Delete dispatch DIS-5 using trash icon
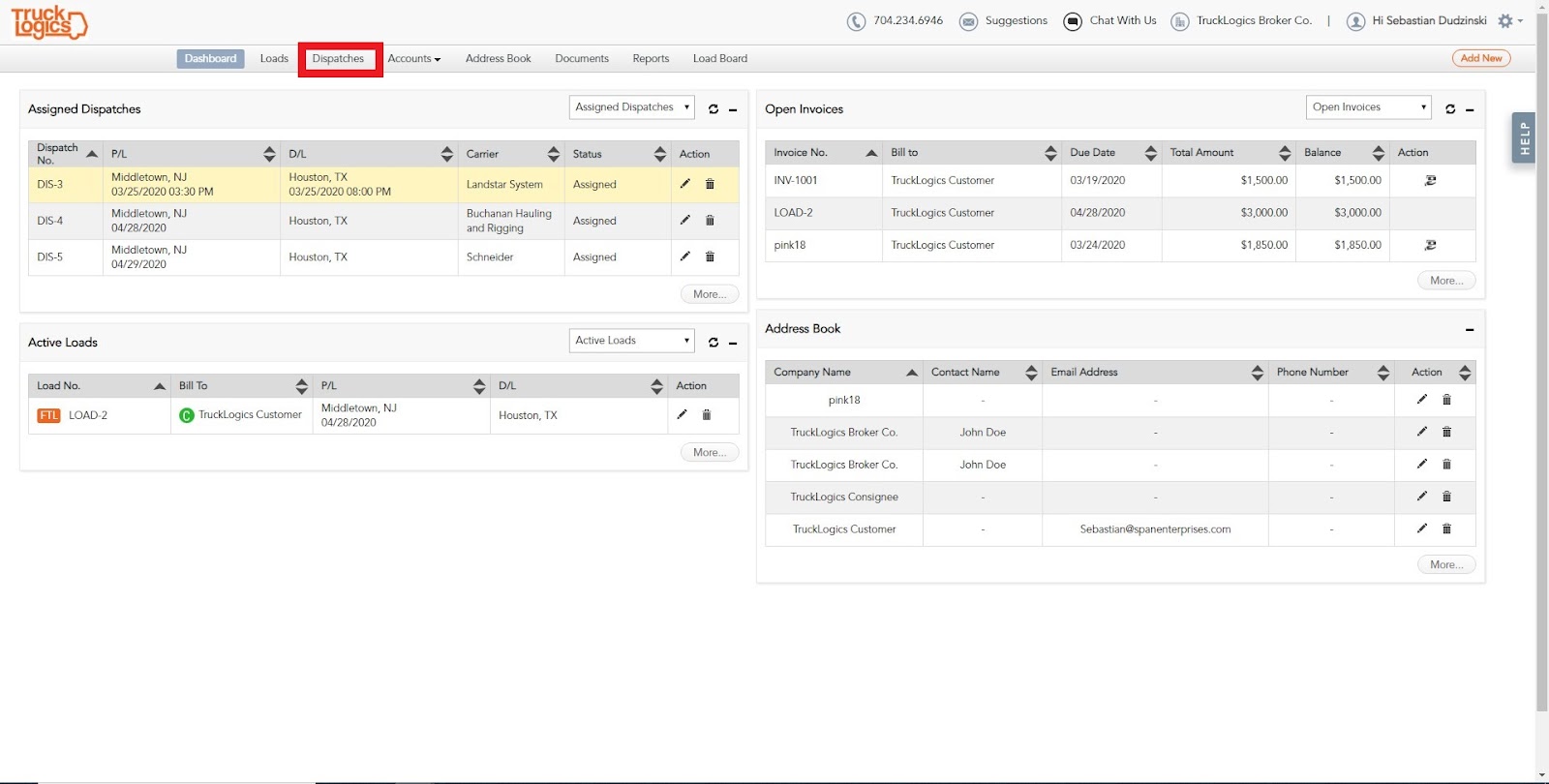Screen dimensions: 1549x784 click(710, 256)
